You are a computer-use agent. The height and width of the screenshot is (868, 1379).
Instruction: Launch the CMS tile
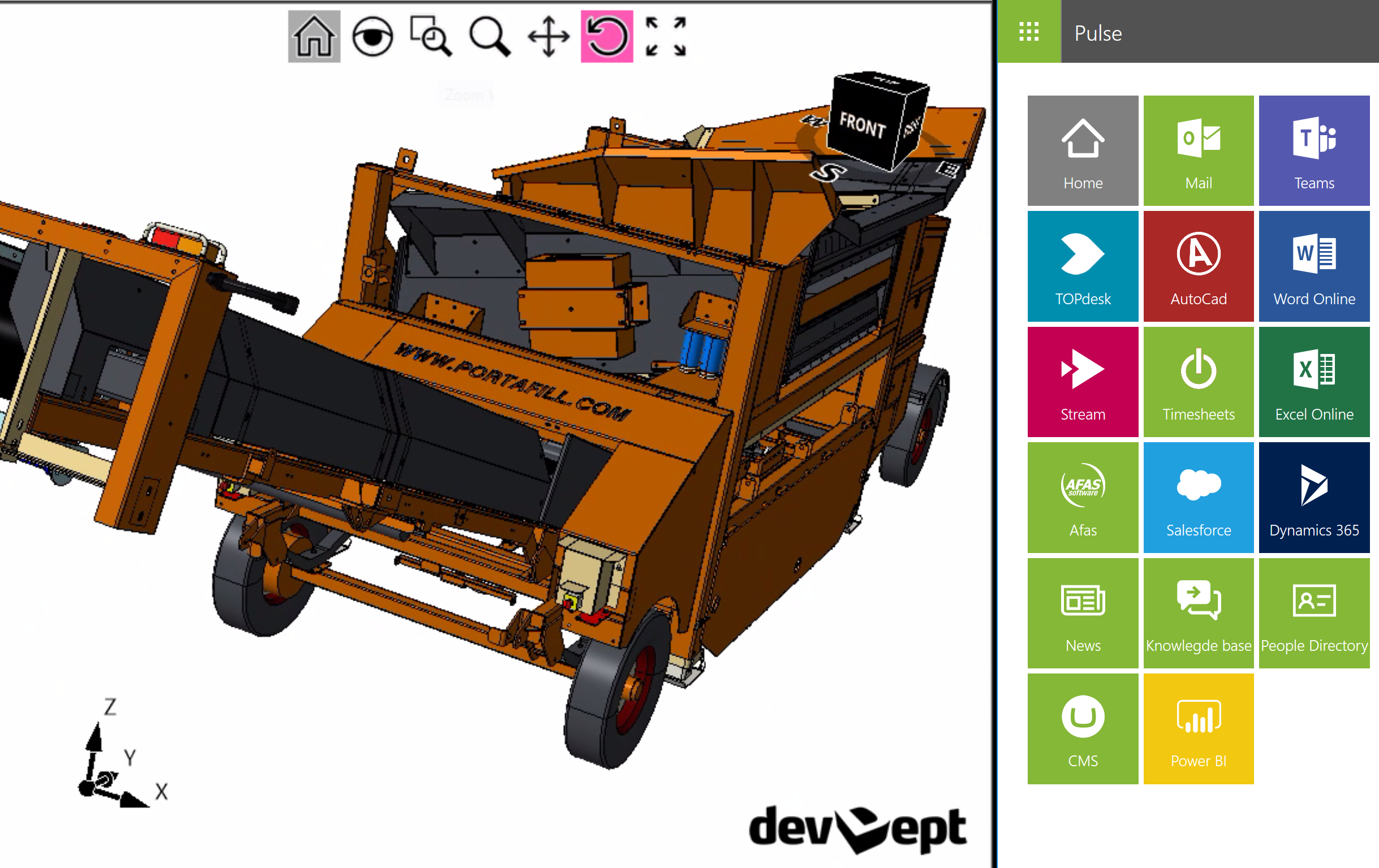click(1083, 729)
